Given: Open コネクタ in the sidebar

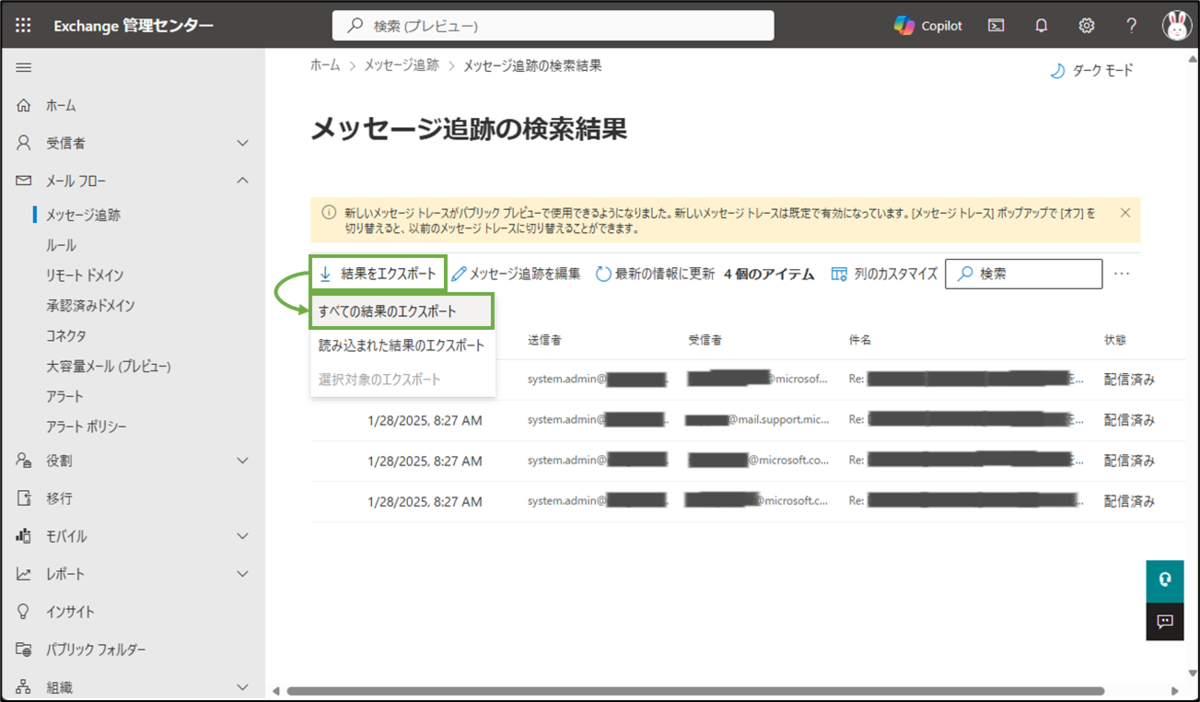Looking at the screenshot, I should pyautogui.click(x=66, y=336).
